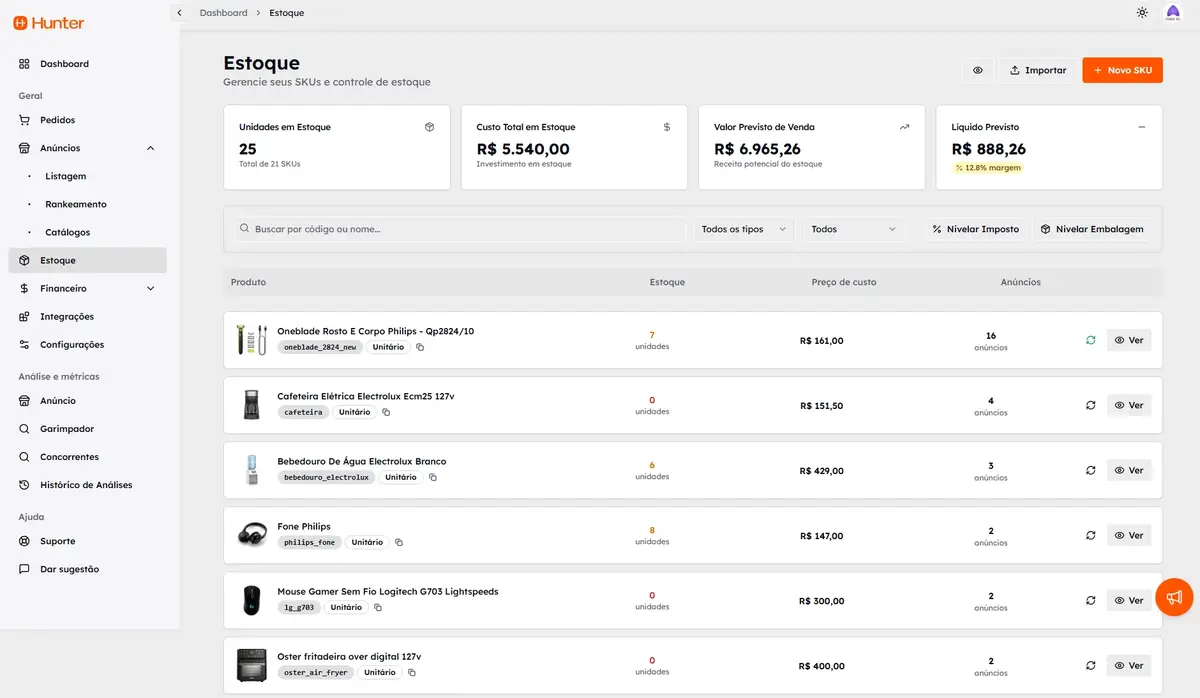Go to Rankeamento submenu item

point(75,204)
